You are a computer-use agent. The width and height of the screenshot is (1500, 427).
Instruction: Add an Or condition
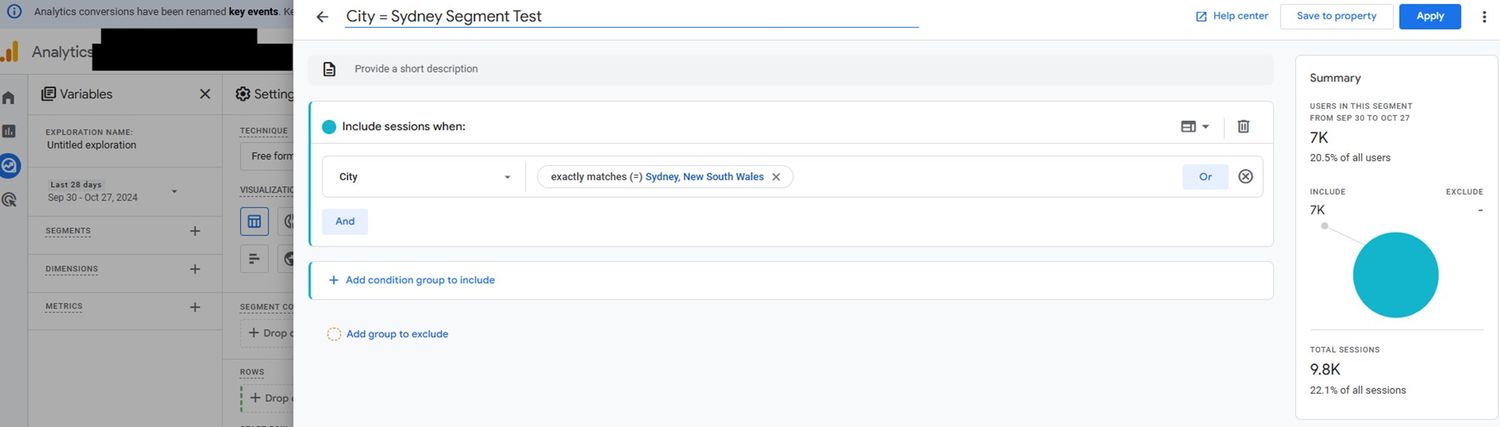pyautogui.click(x=1205, y=177)
